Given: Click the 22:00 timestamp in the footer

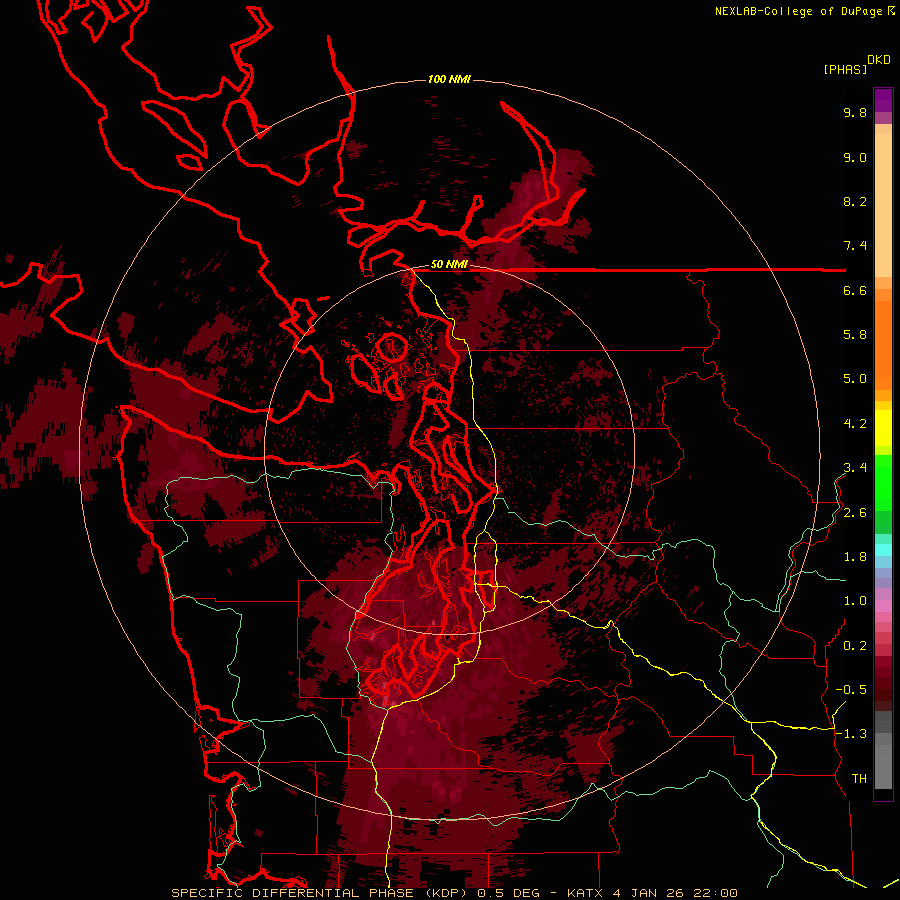Looking at the screenshot, I should (716, 893).
